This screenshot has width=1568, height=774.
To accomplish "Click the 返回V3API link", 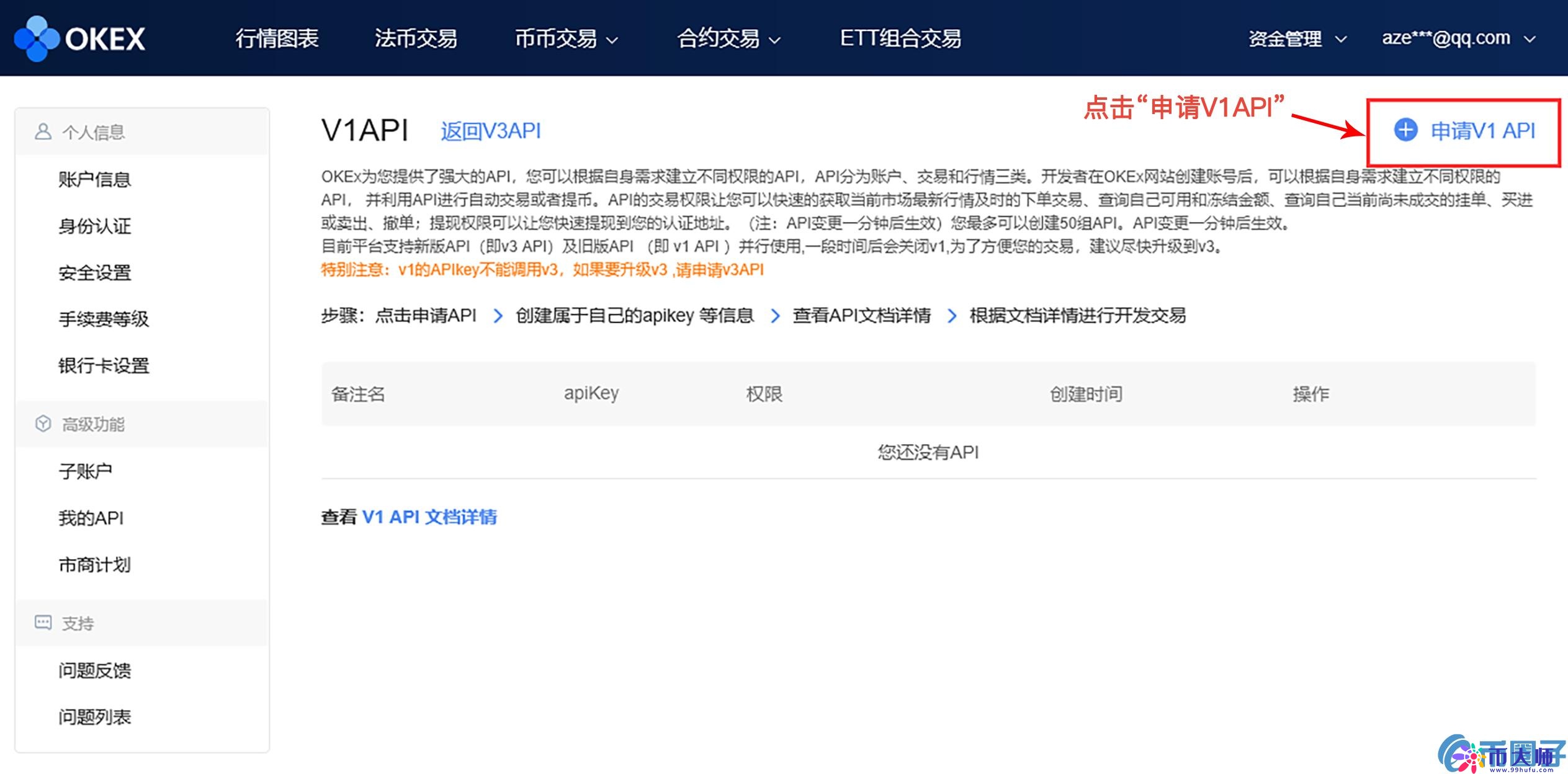I will click(490, 131).
